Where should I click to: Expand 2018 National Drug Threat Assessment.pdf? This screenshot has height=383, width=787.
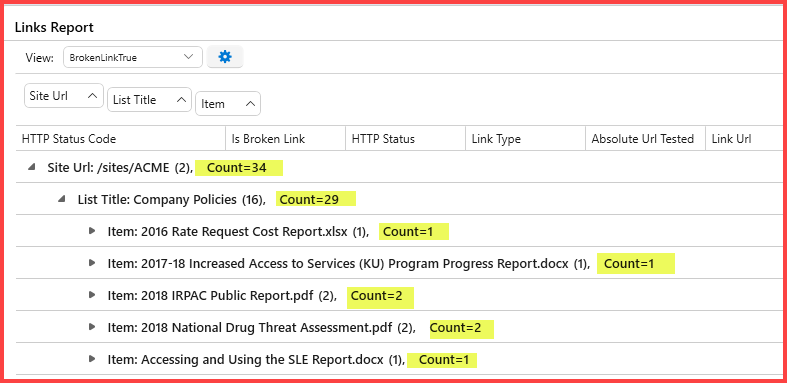[x=91, y=327]
